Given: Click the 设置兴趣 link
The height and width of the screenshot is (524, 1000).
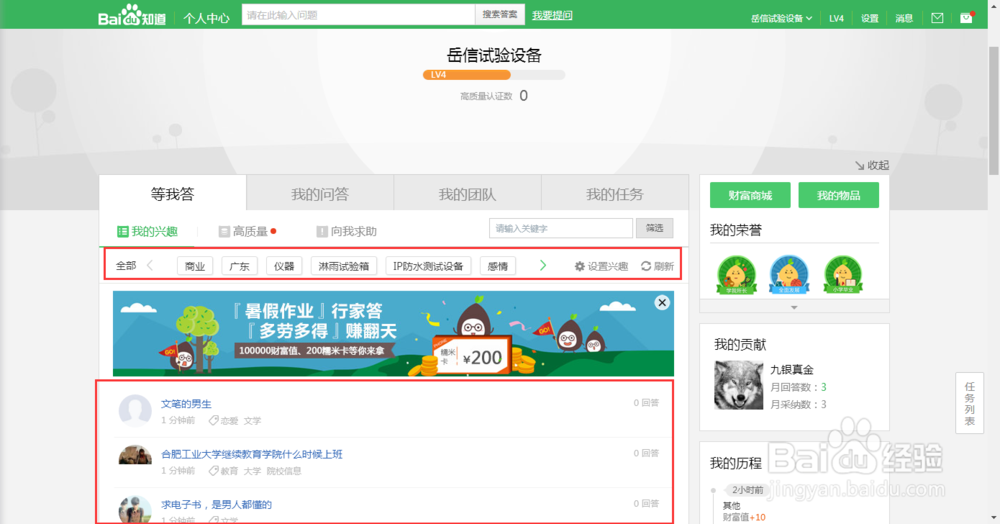Looking at the screenshot, I should [x=601, y=266].
